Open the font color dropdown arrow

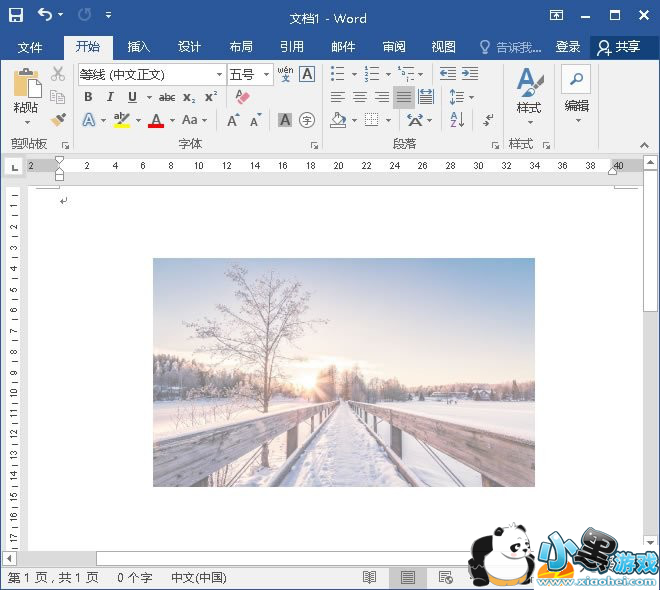[172, 121]
